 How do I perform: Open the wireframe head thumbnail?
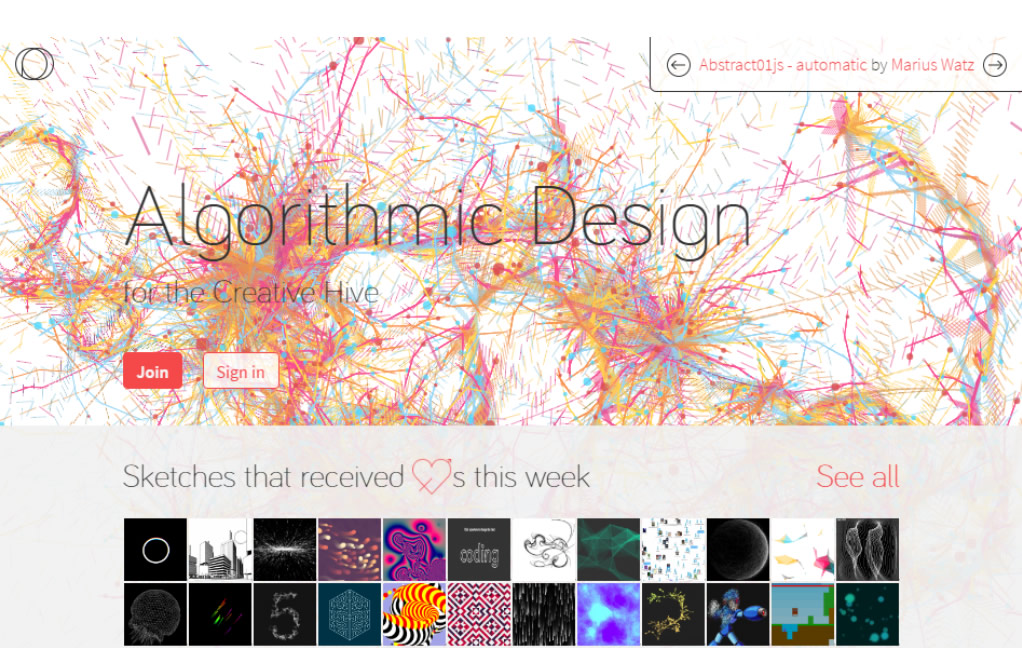point(155,614)
